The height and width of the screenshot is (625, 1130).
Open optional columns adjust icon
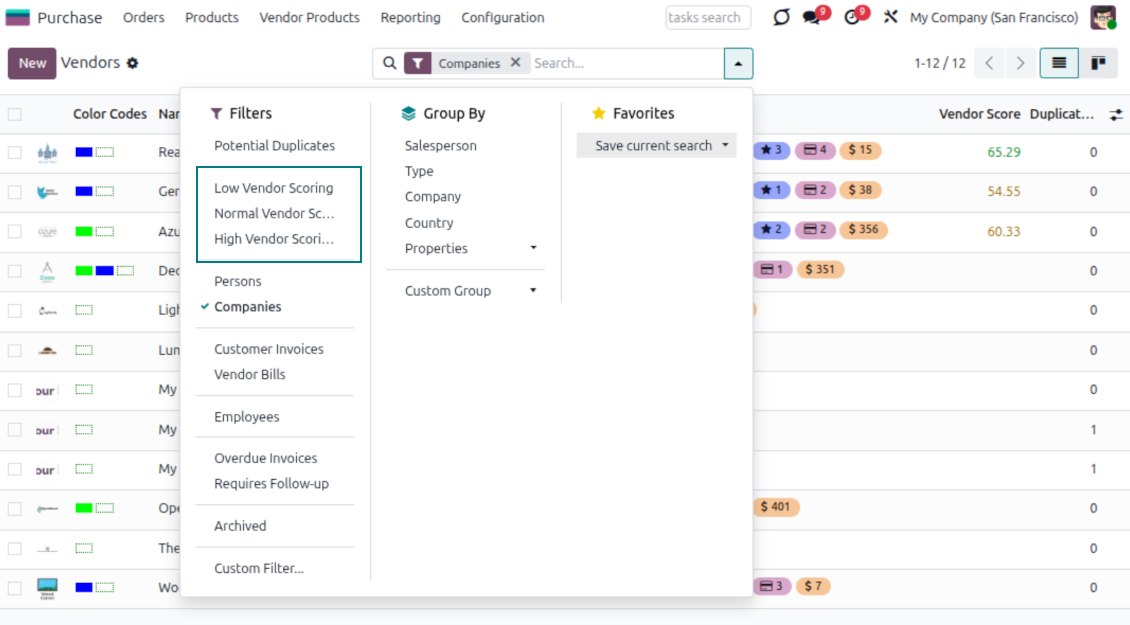click(x=1116, y=115)
